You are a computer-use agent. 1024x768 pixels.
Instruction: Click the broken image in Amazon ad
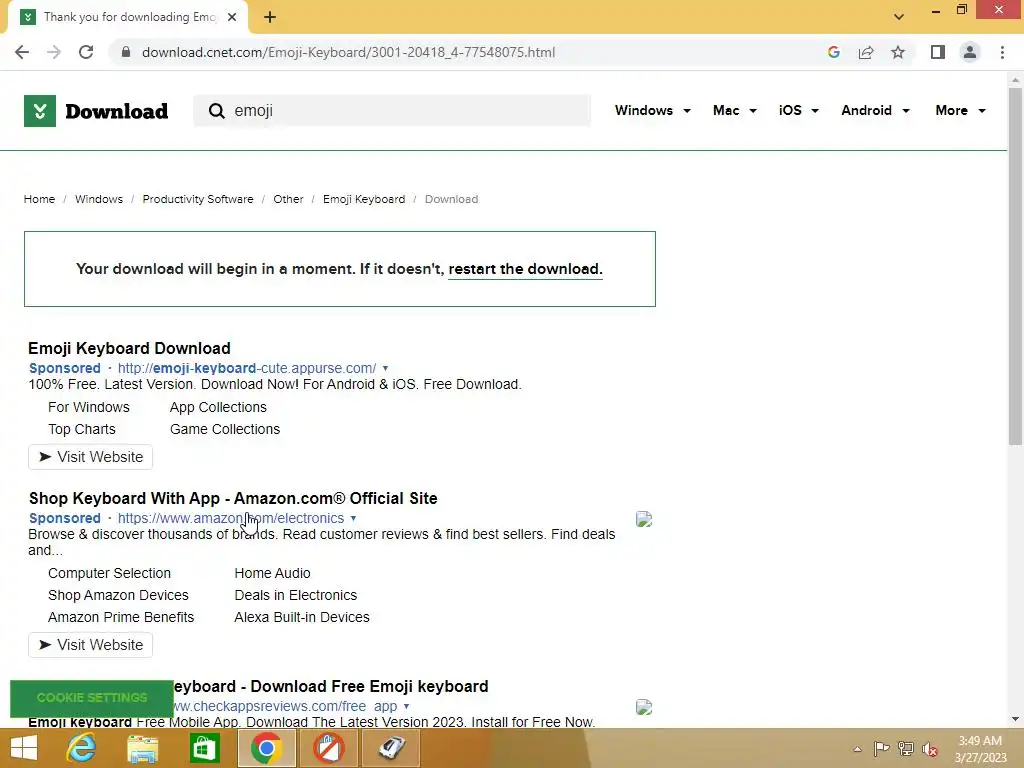click(644, 519)
